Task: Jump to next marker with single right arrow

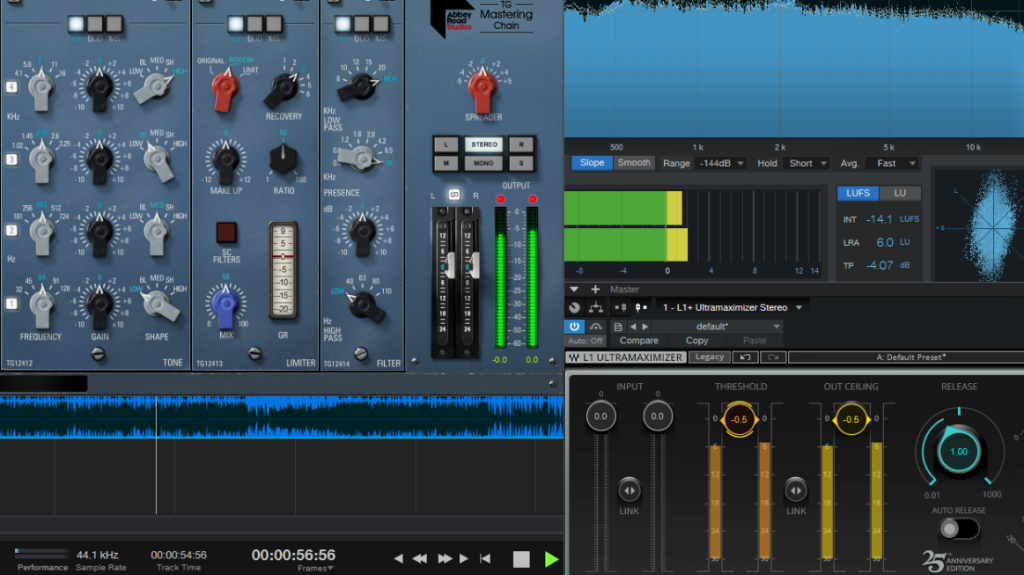Action: tap(464, 559)
